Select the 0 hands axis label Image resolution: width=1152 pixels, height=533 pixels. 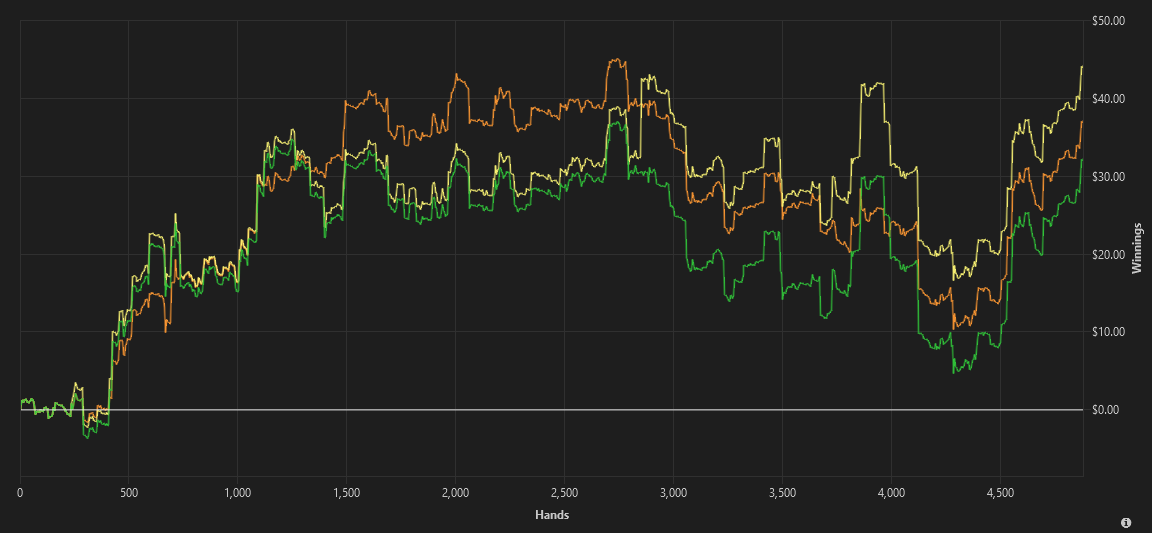[20, 492]
